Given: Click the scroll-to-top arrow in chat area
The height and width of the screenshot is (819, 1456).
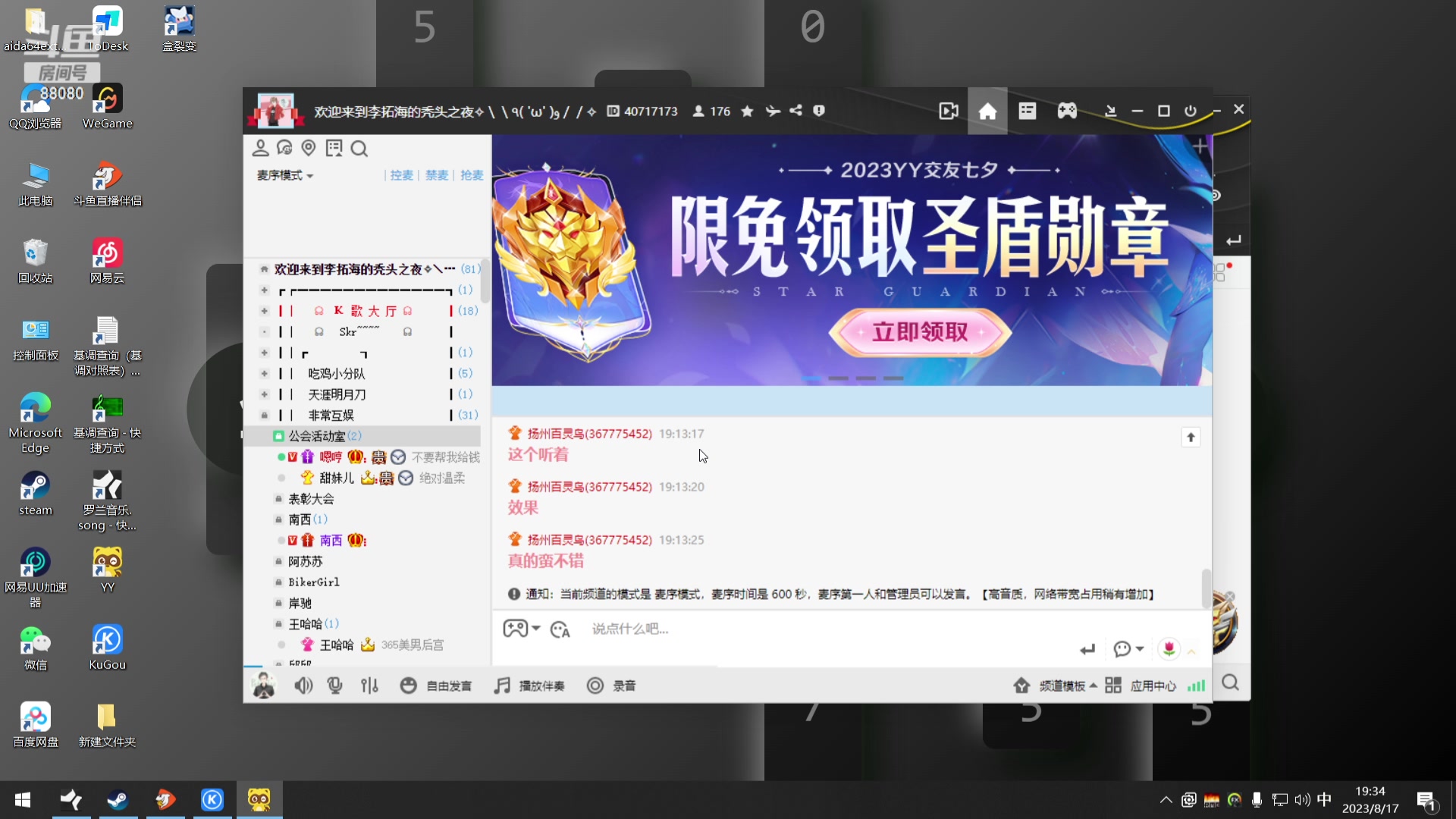Looking at the screenshot, I should click(1191, 437).
